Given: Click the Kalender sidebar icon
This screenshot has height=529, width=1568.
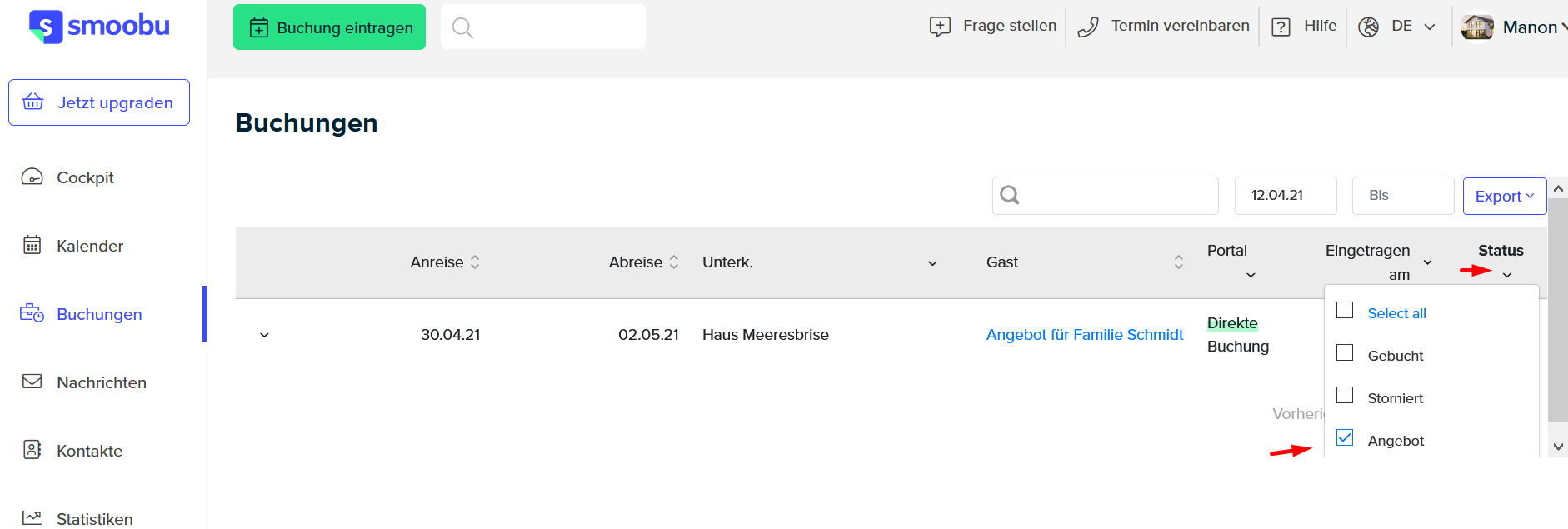Looking at the screenshot, I should point(32,245).
